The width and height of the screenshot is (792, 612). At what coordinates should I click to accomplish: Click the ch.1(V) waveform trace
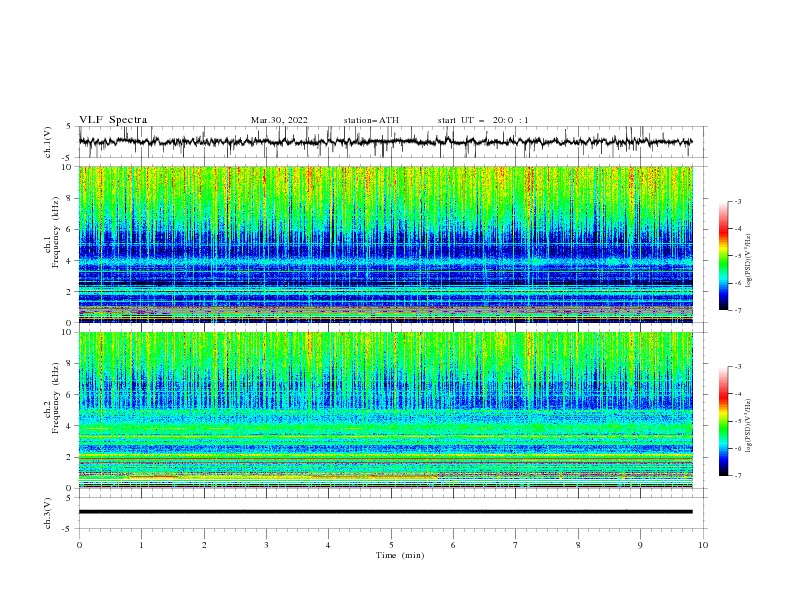385,142
